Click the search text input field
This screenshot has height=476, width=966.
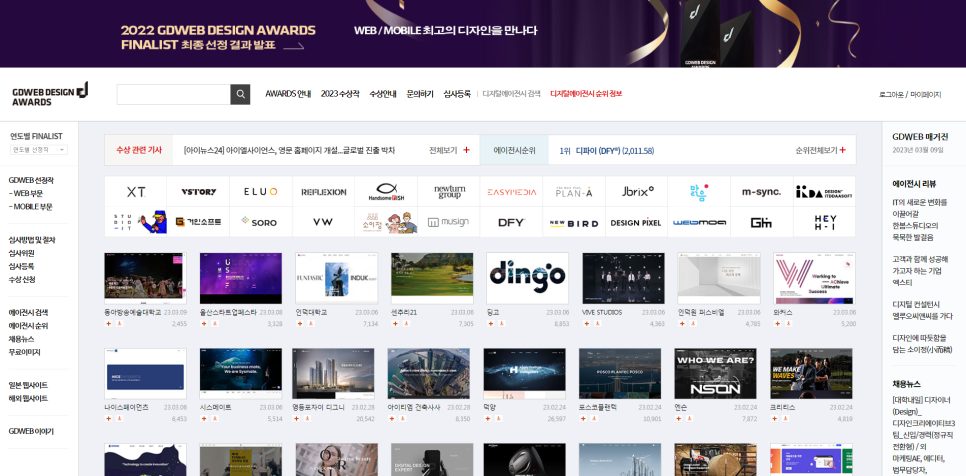coord(174,94)
